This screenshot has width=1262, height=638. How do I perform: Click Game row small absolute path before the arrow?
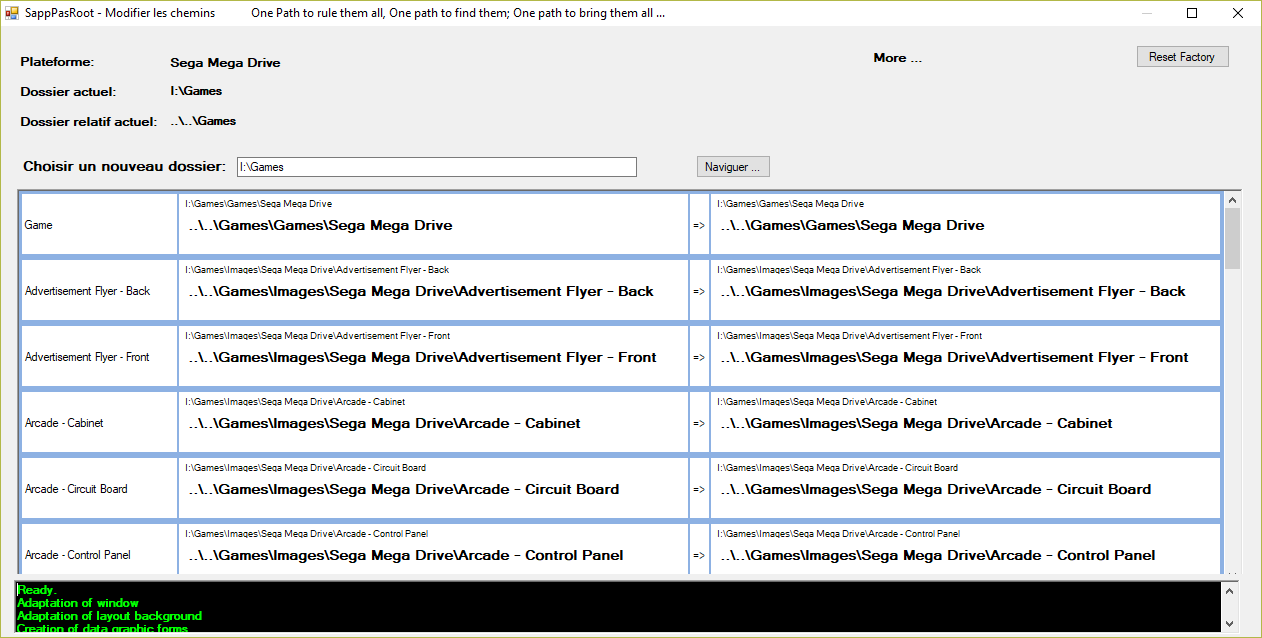[259, 204]
